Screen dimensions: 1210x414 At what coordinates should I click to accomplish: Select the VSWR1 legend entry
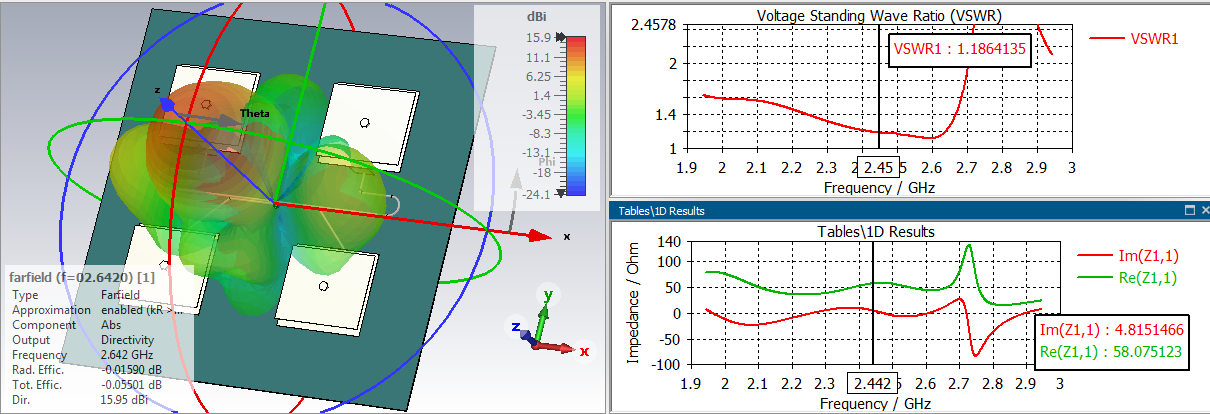click(1135, 39)
